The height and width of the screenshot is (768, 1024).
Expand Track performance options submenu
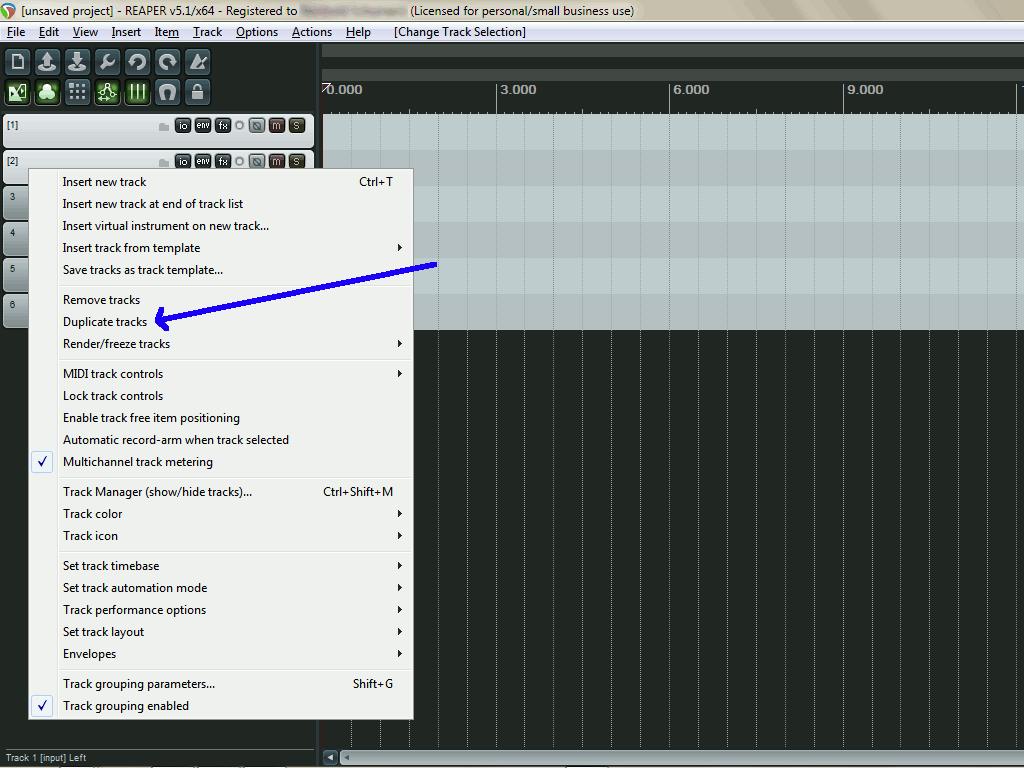point(221,610)
